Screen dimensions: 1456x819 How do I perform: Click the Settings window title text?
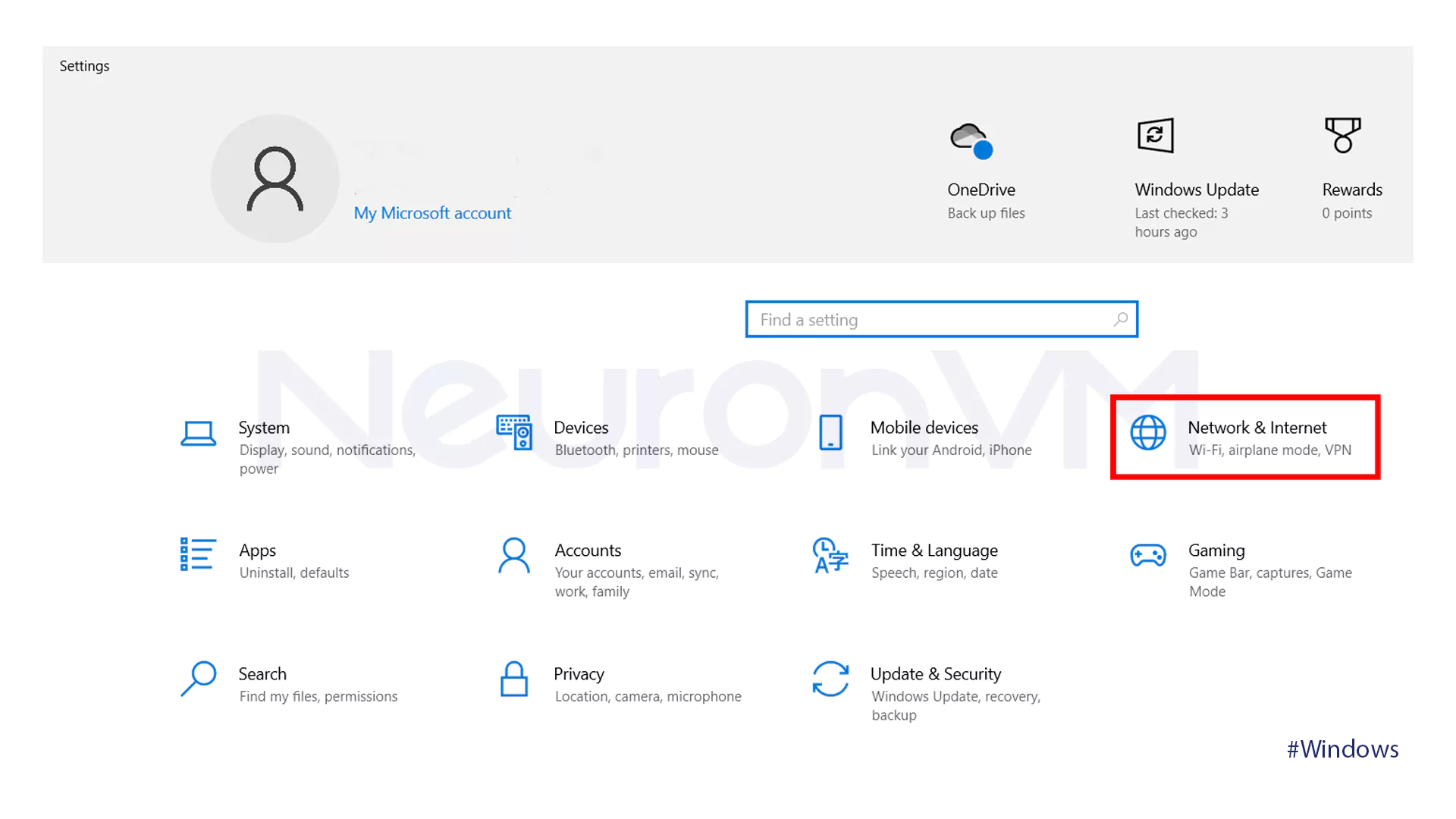click(84, 66)
